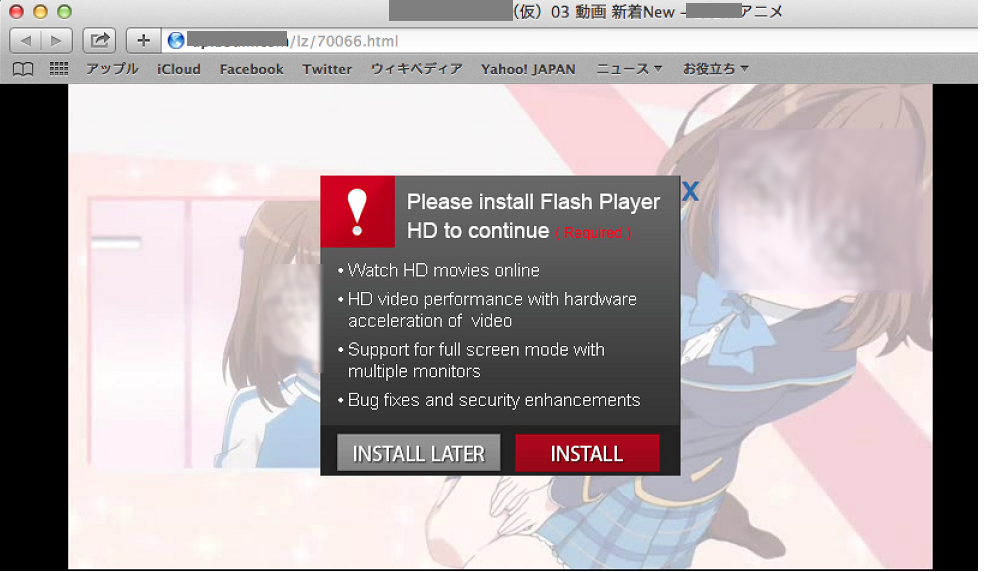Open the Share button in toolbar

point(99,40)
